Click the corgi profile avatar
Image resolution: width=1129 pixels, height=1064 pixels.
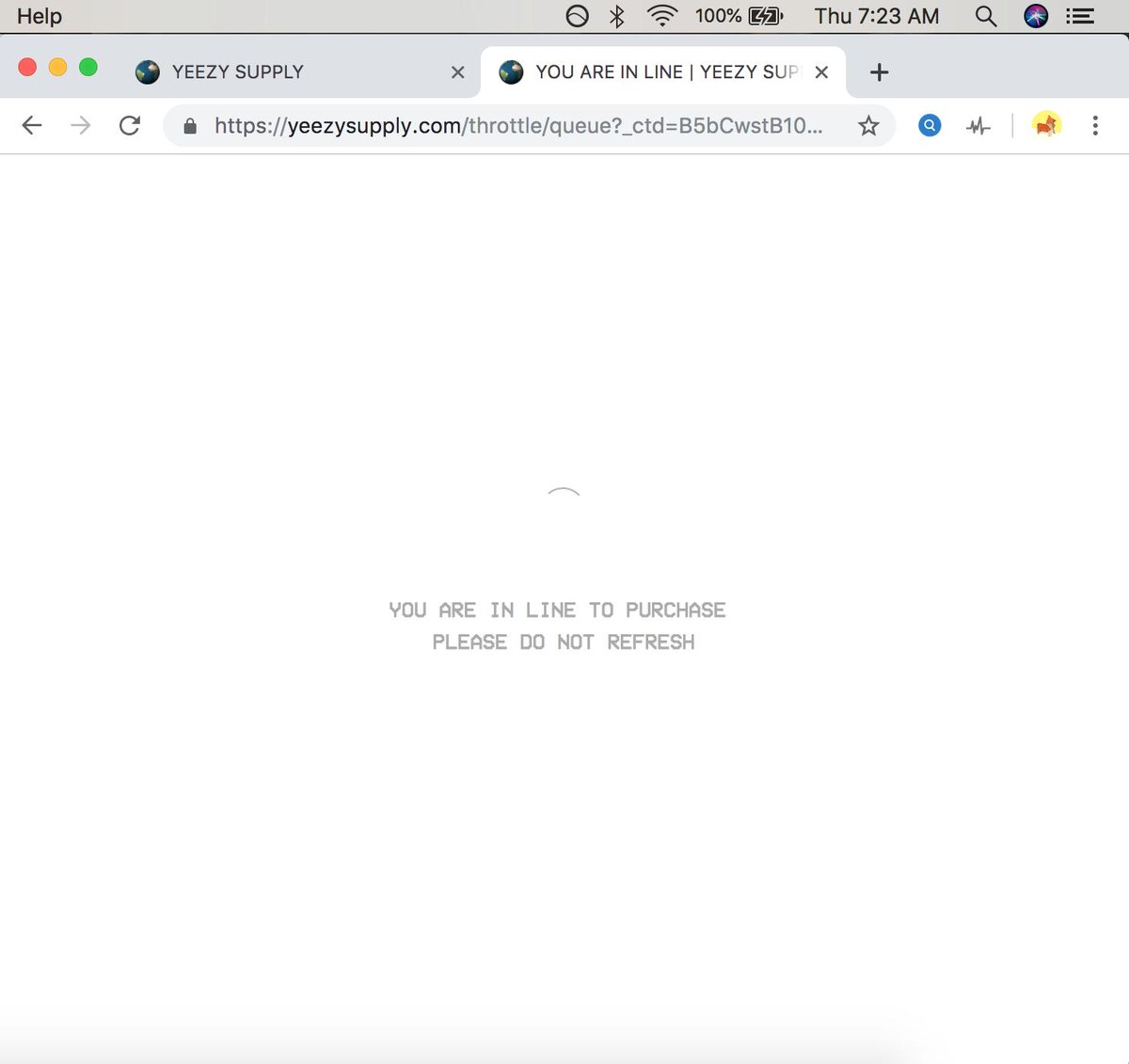pyautogui.click(x=1046, y=124)
